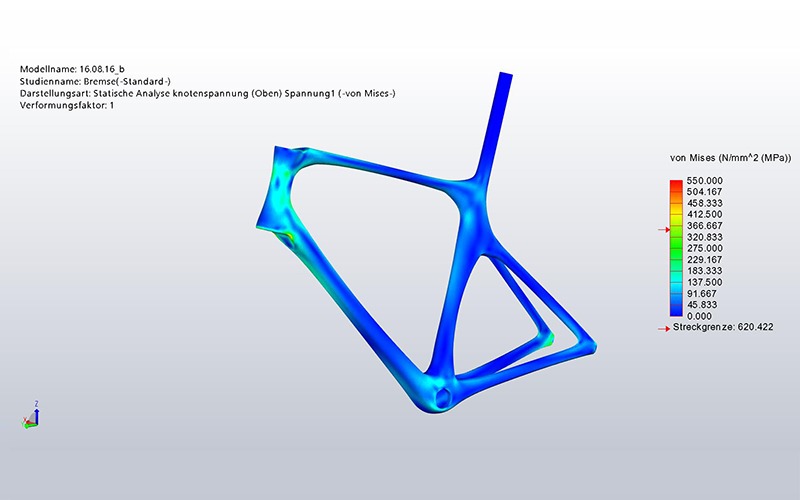Image resolution: width=800 pixels, height=500 pixels.
Task: Click the 'Verformungsfaktor: 1' text
Action: tap(67, 106)
